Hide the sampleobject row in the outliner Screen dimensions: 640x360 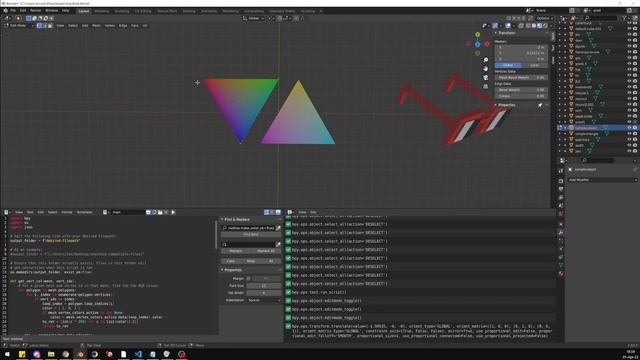[629, 128]
